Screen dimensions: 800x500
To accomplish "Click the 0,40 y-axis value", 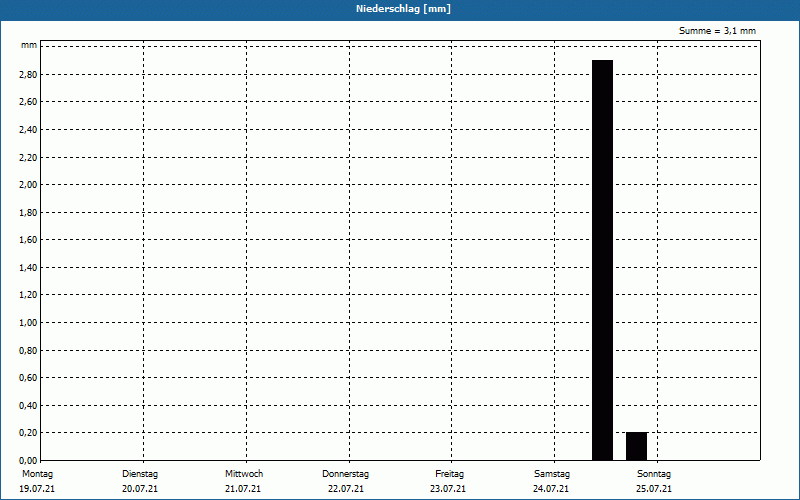I will tap(28, 406).
